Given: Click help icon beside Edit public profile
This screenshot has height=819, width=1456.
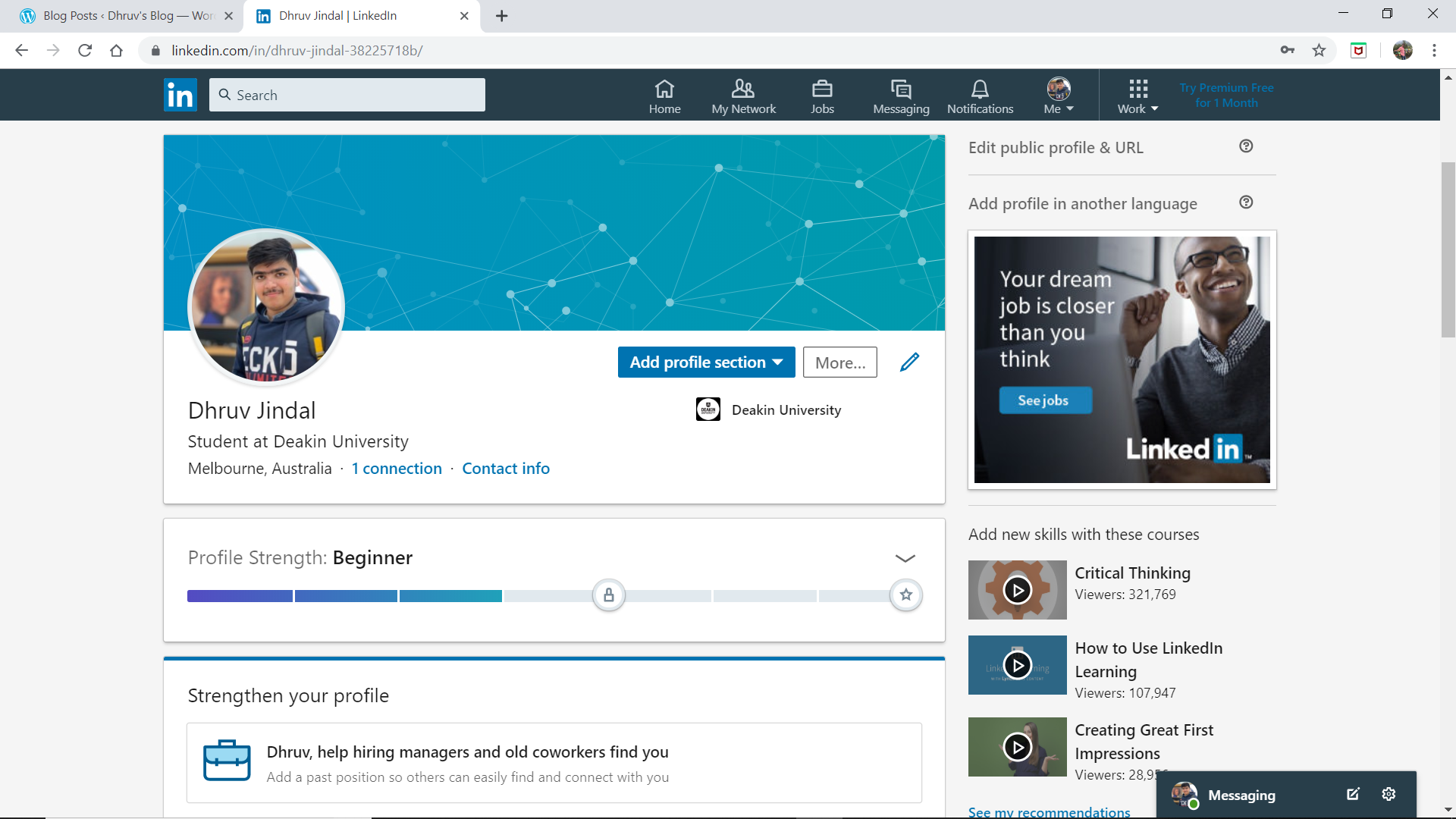Looking at the screenshot, I should (x=1246, y=146).
